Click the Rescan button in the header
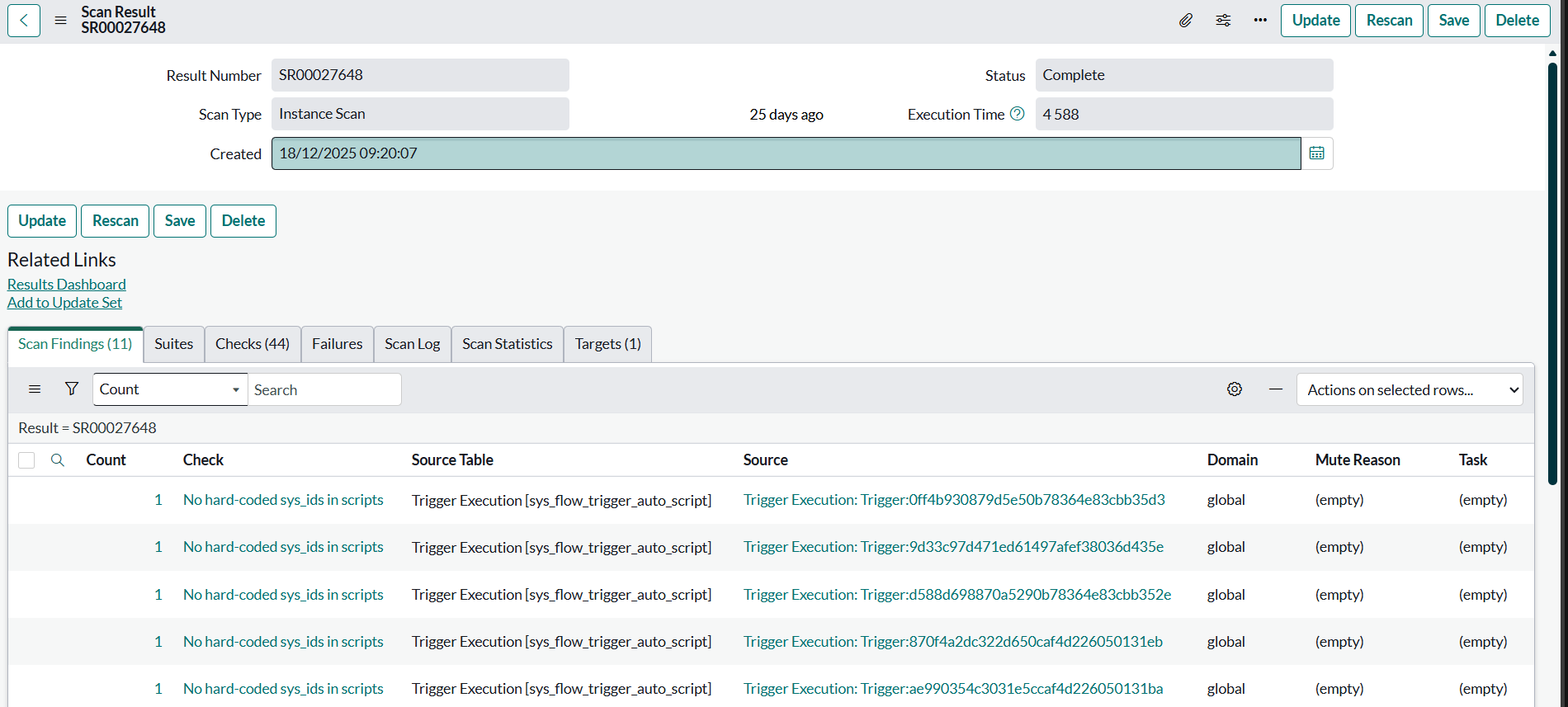The height and width of the screenshot is (707, 1568). click(x=1390, y=21)
